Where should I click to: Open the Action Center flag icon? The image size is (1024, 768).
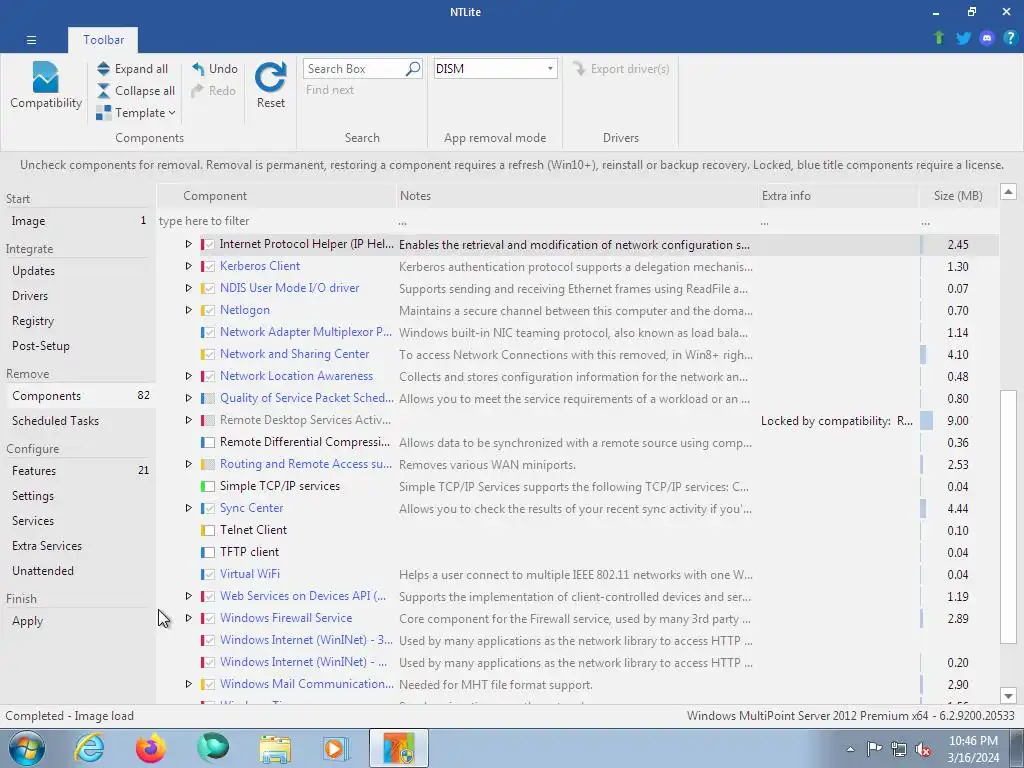(874, 749)
